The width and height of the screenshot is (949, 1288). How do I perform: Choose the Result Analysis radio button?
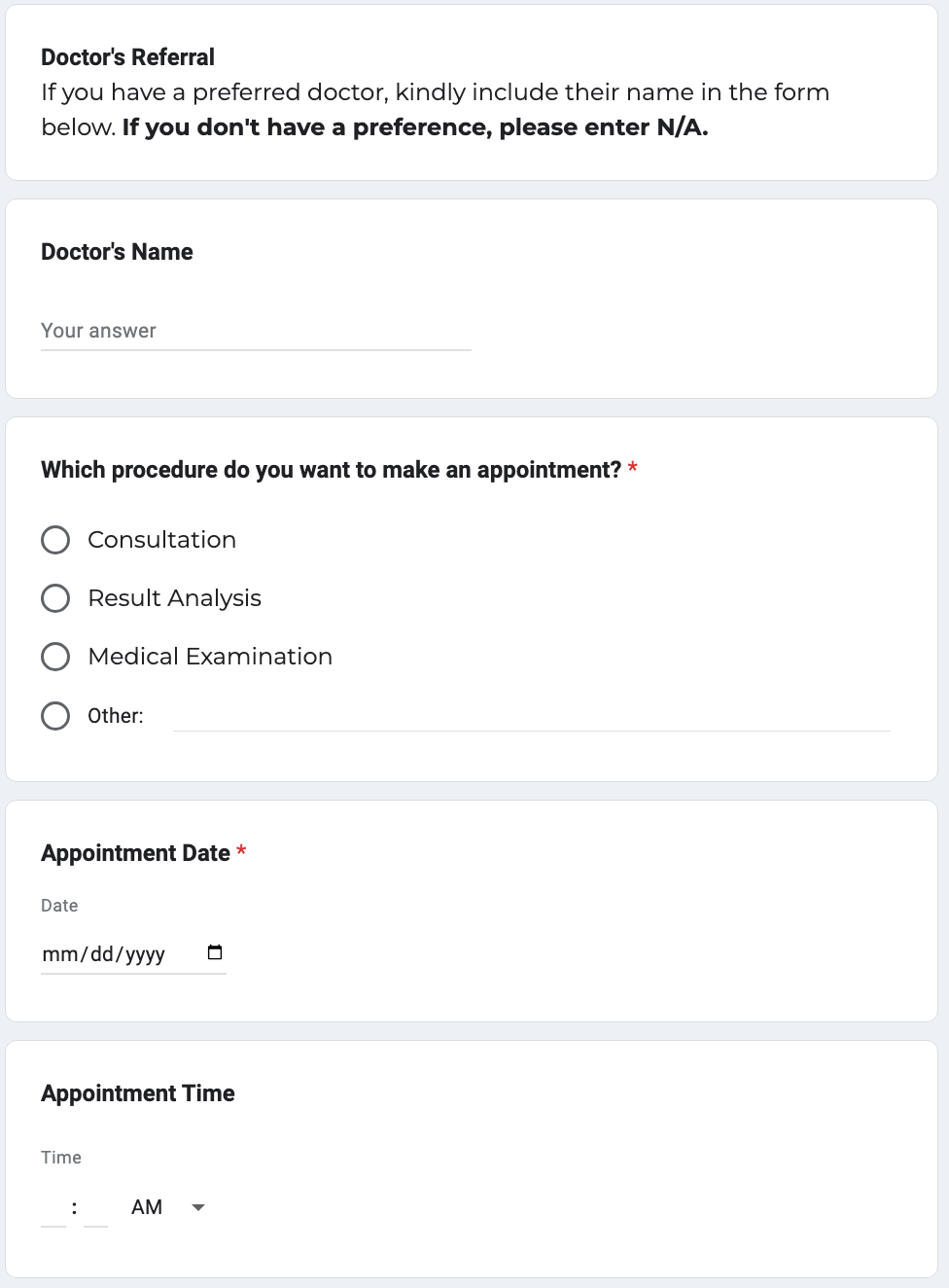(x=55, y=598)
